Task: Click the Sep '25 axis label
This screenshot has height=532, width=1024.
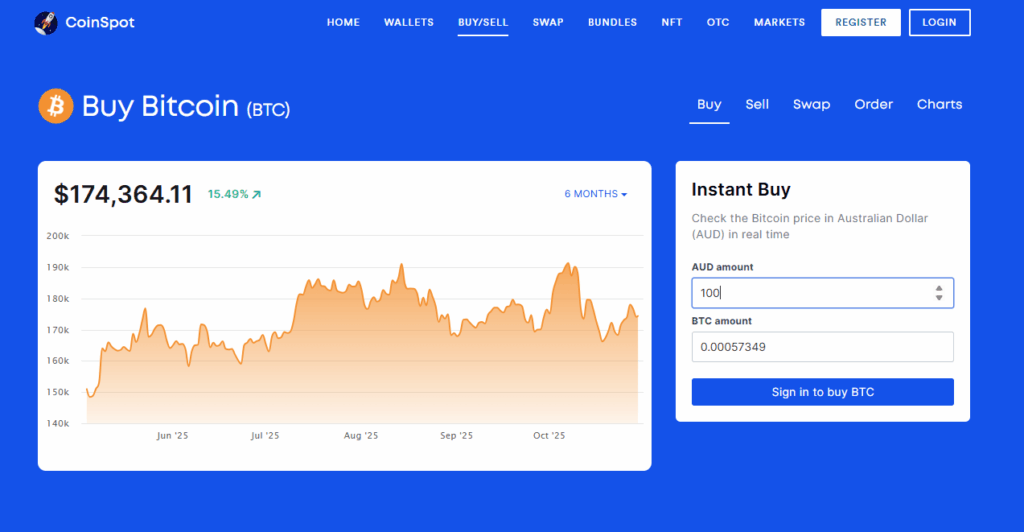Action: [456, 435]
